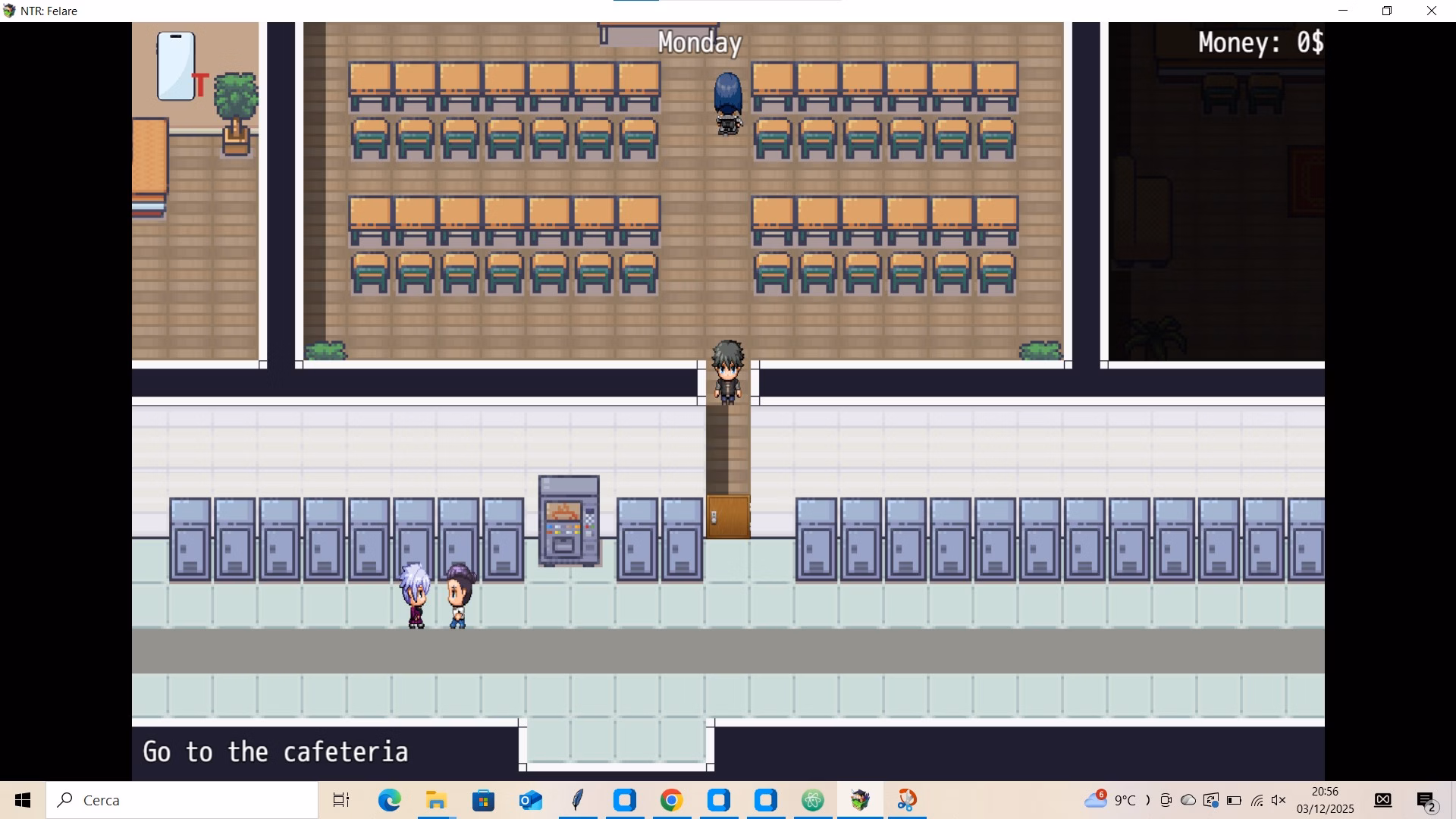Click the blue-haired student in classroom
This screenshot has width=1456, height=819.
tap(727, 104)
